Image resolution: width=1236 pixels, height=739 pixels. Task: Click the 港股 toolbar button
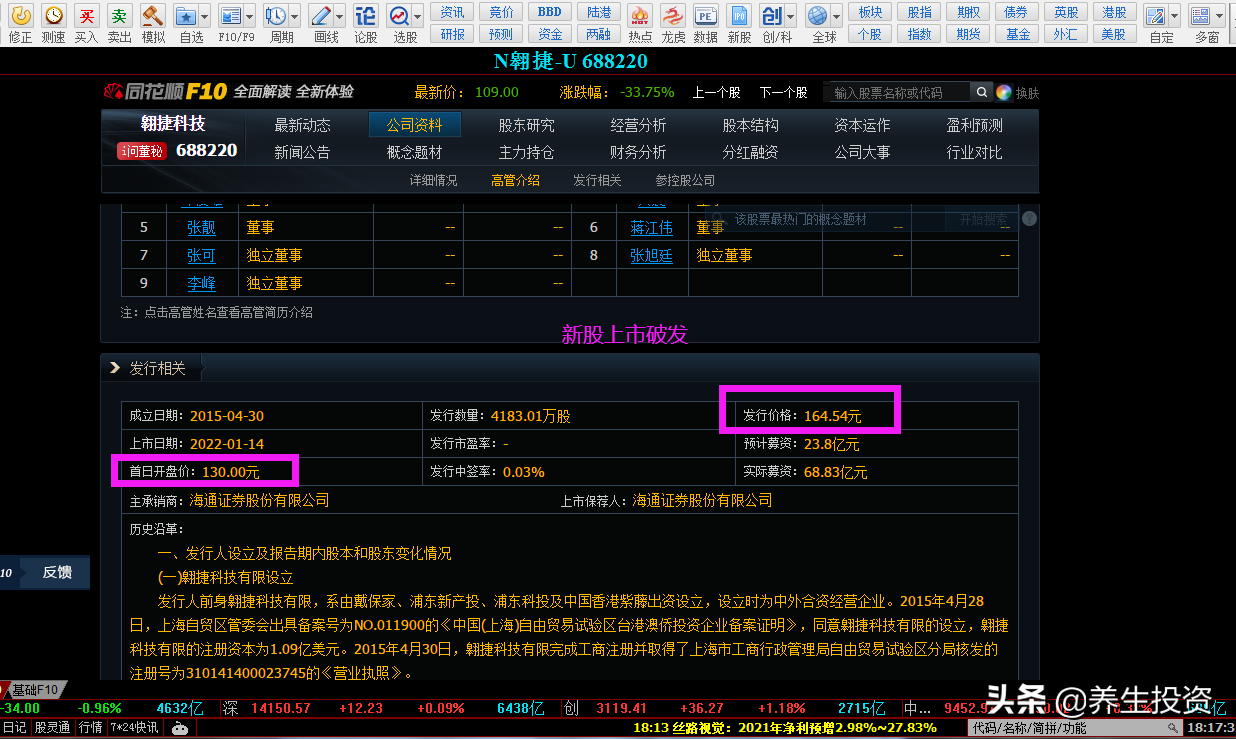point(1113,12)
